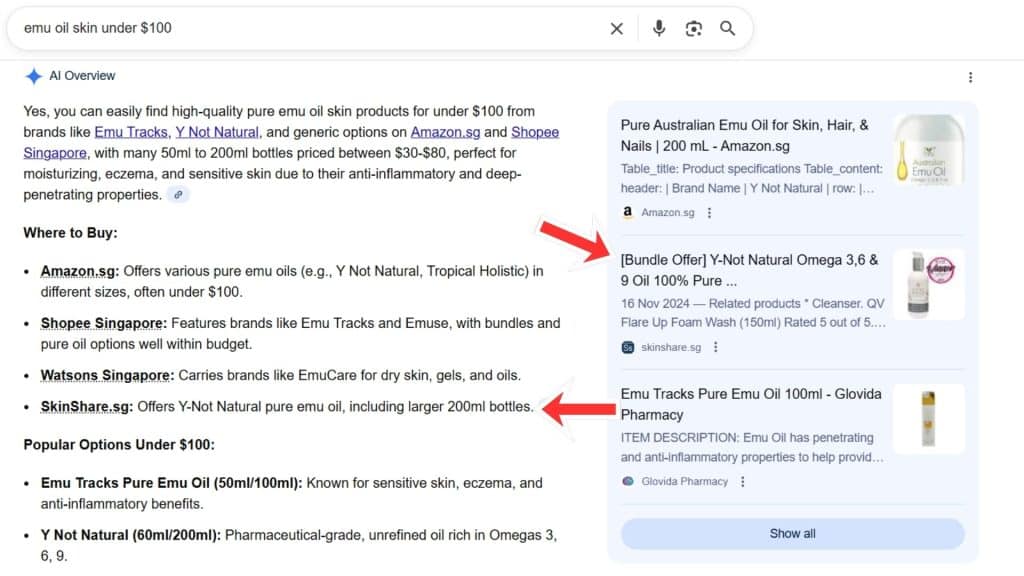Open options beside the Amazon.sg source label
1024x576 pixels.
[x=709, y=212]
